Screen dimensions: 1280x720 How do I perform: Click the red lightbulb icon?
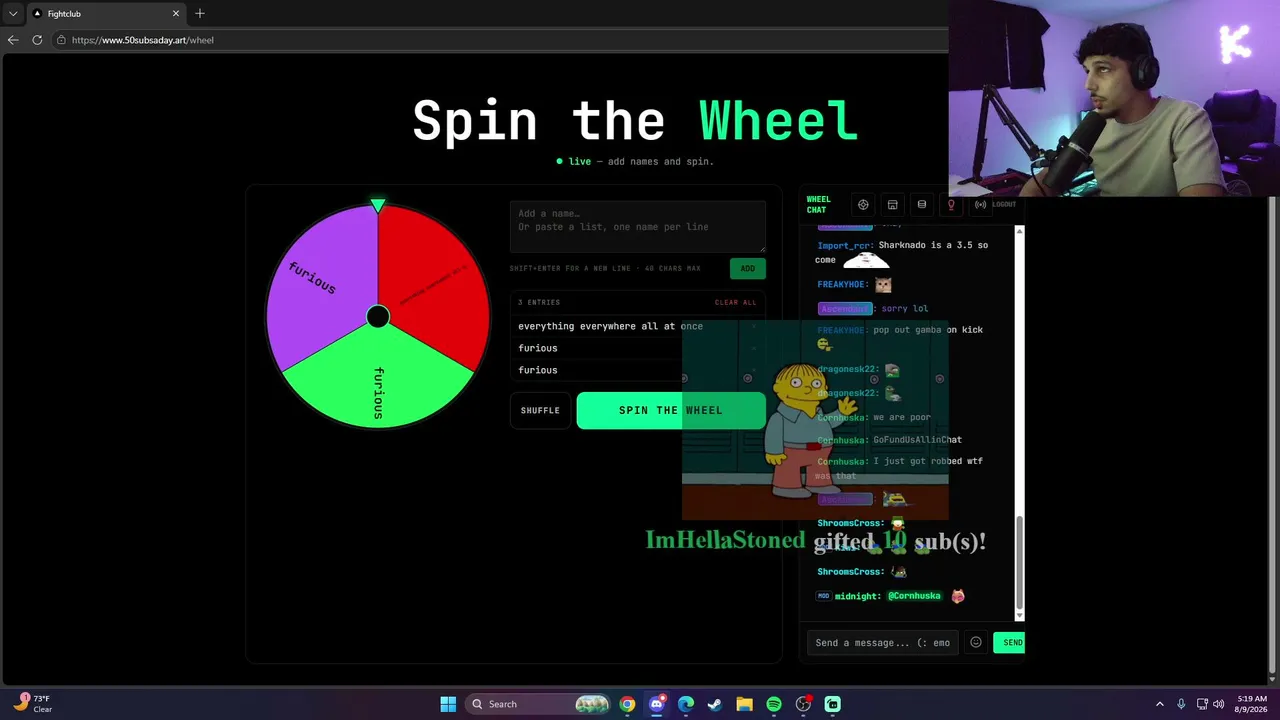[951, 205]
